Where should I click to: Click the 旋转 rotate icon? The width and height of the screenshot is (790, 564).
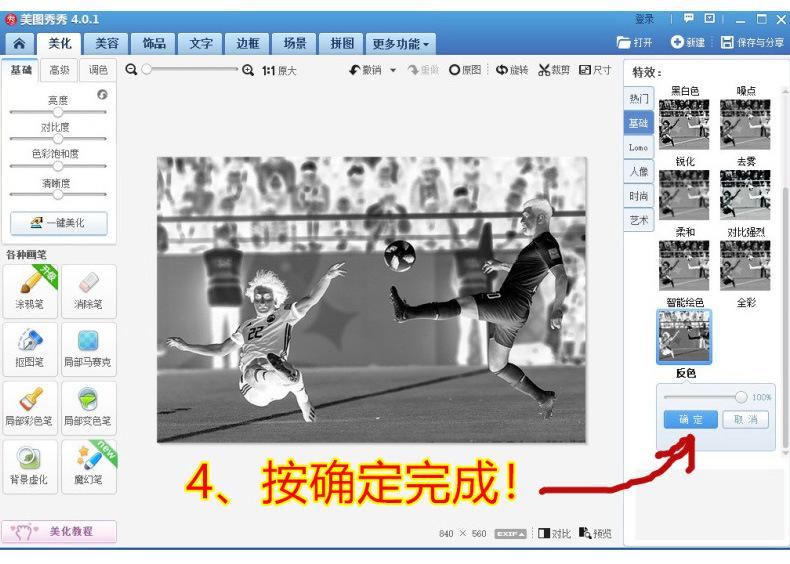(502, 70)
